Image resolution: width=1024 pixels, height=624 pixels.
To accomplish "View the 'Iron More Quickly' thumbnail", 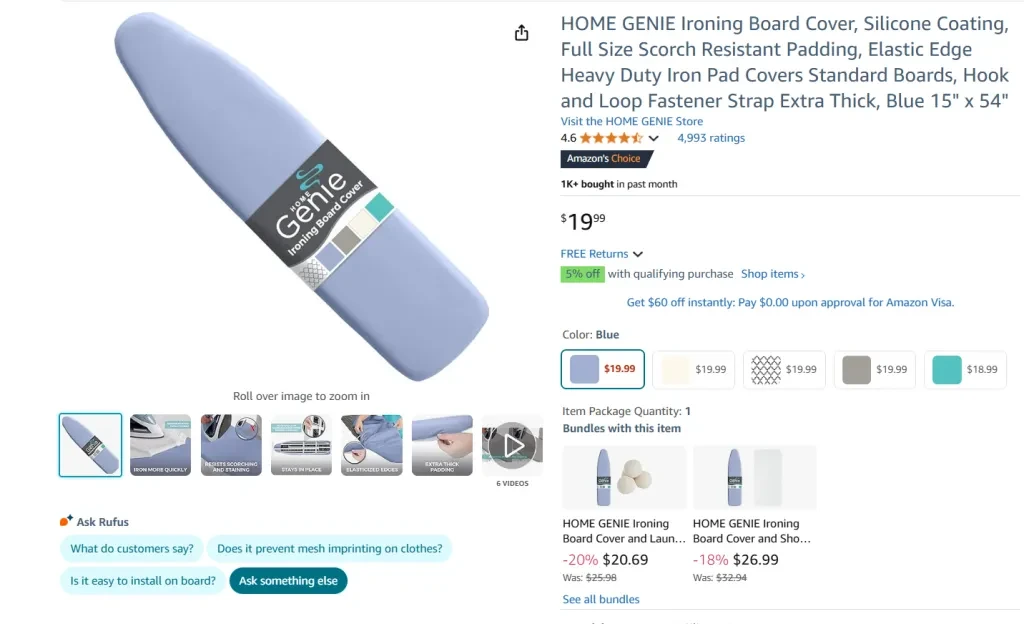I will [x=161, y=445].
